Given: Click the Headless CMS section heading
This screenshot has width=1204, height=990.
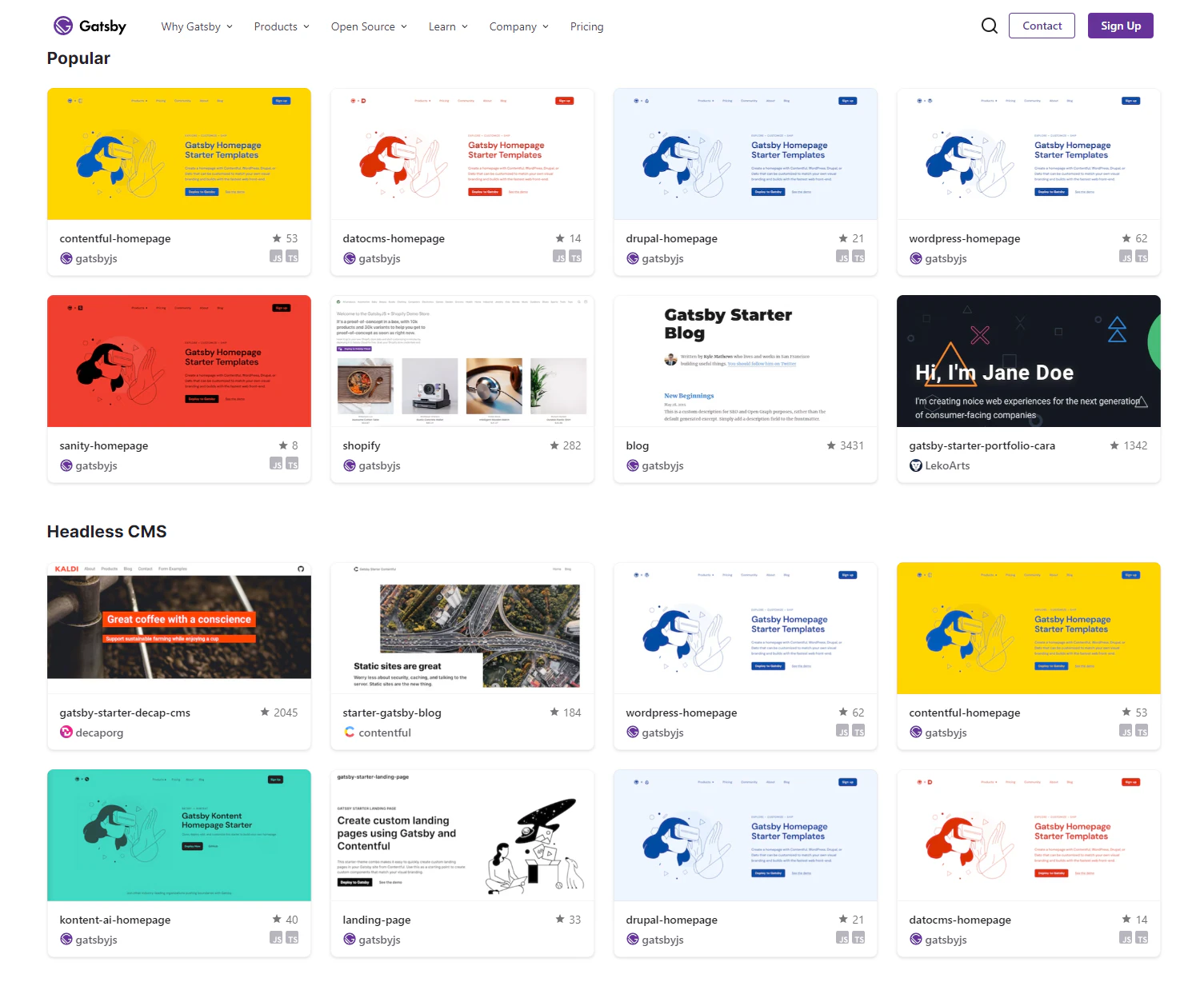Looking at the screenshot, I should pos(107,532).
